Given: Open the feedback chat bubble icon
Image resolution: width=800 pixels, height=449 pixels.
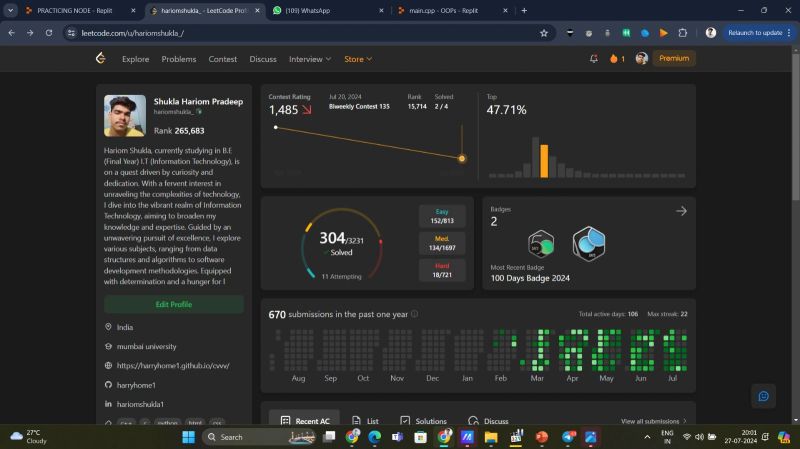Looking at the screenshot, I should coord(763,396).
